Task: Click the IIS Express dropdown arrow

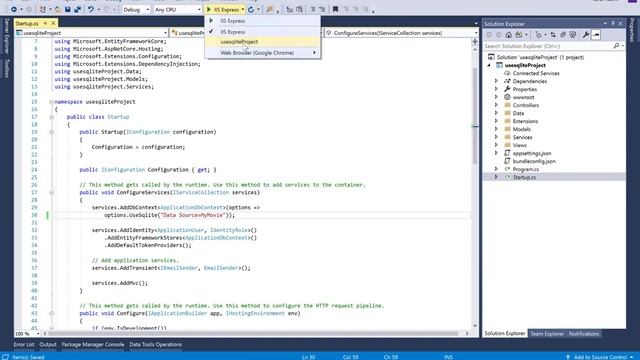Action: pos(242,9)
